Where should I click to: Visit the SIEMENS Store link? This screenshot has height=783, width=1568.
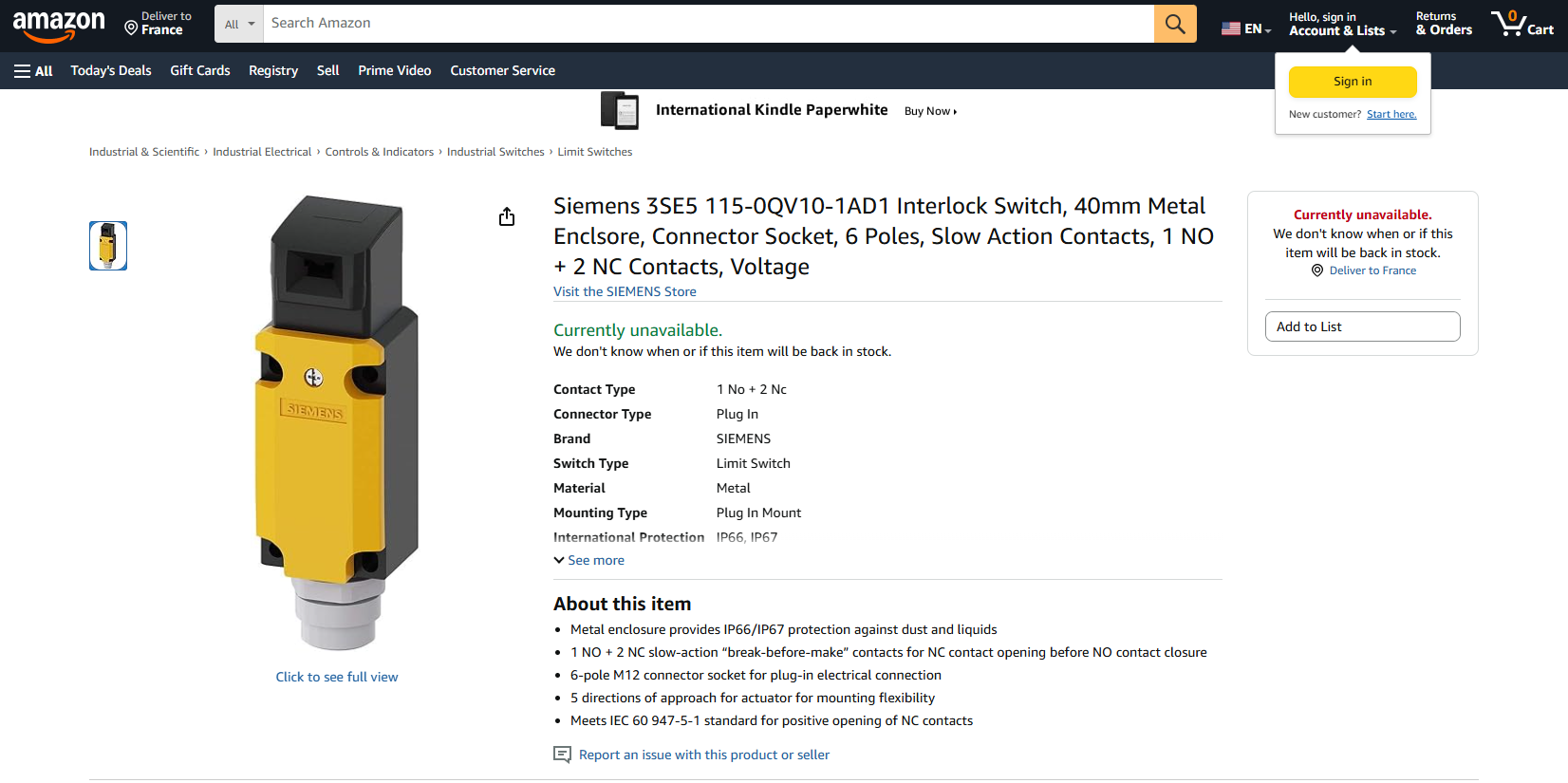click(x=625, y=292)
